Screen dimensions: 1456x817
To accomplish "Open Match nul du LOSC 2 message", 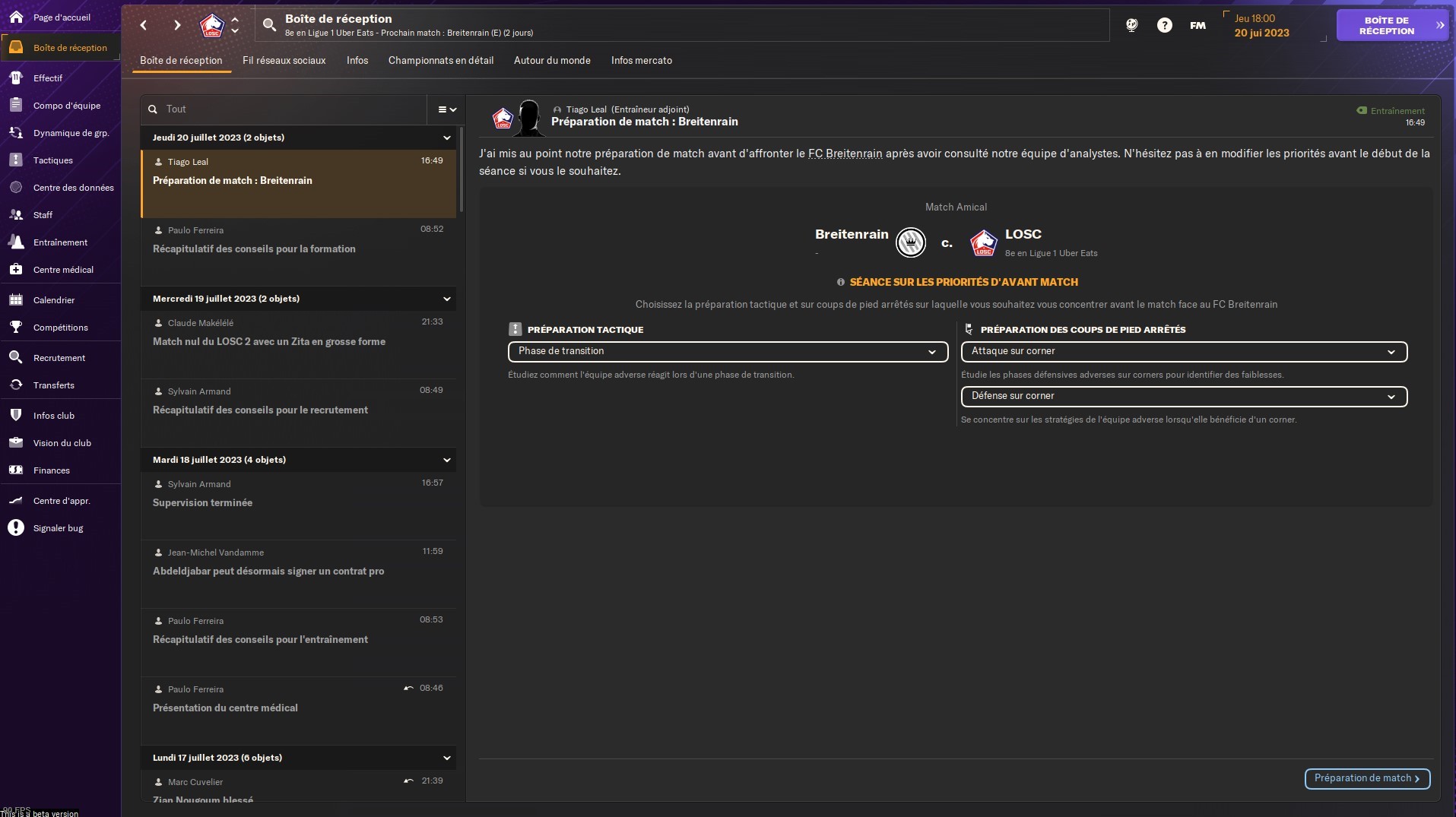I will point(298,344).
